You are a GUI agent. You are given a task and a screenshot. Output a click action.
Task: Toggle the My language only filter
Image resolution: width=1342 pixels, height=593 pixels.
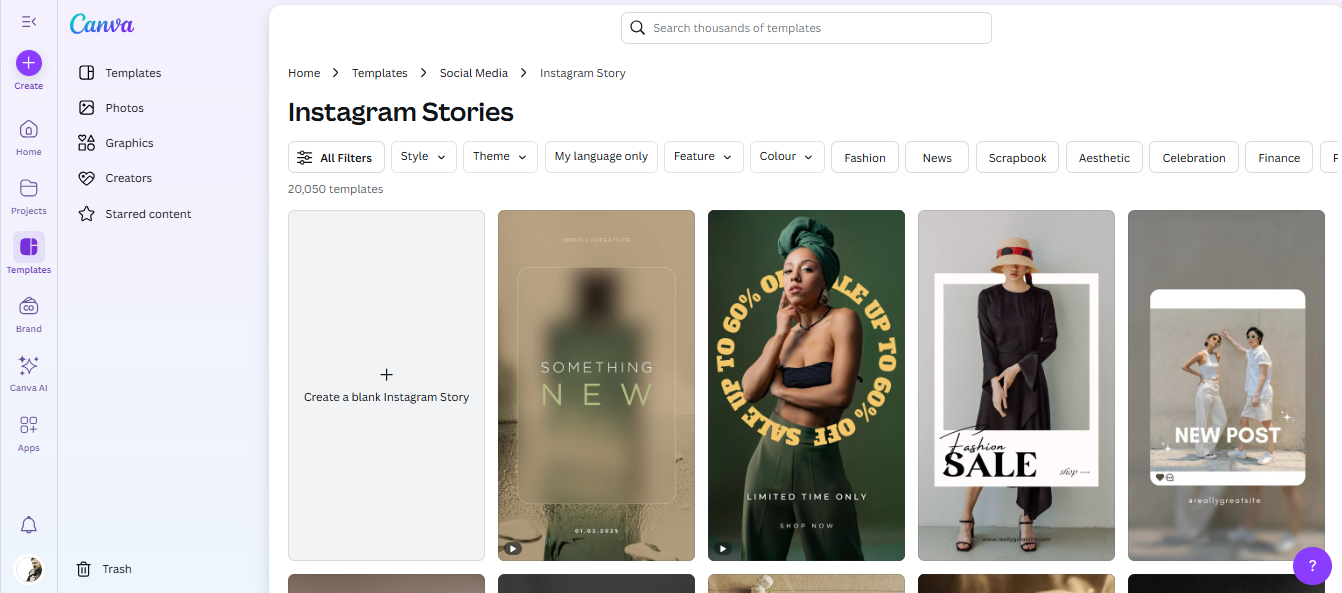(601, 157)
